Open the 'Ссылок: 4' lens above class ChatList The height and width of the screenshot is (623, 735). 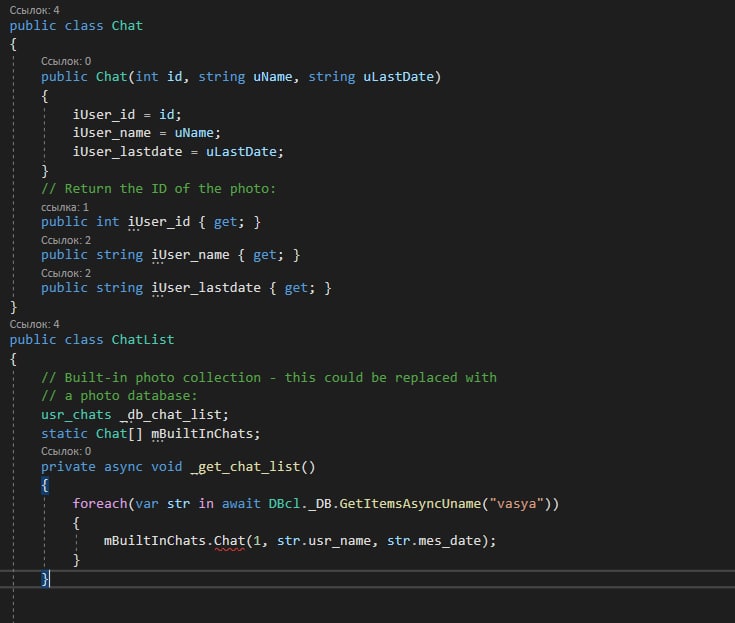[x=34, y=324]
